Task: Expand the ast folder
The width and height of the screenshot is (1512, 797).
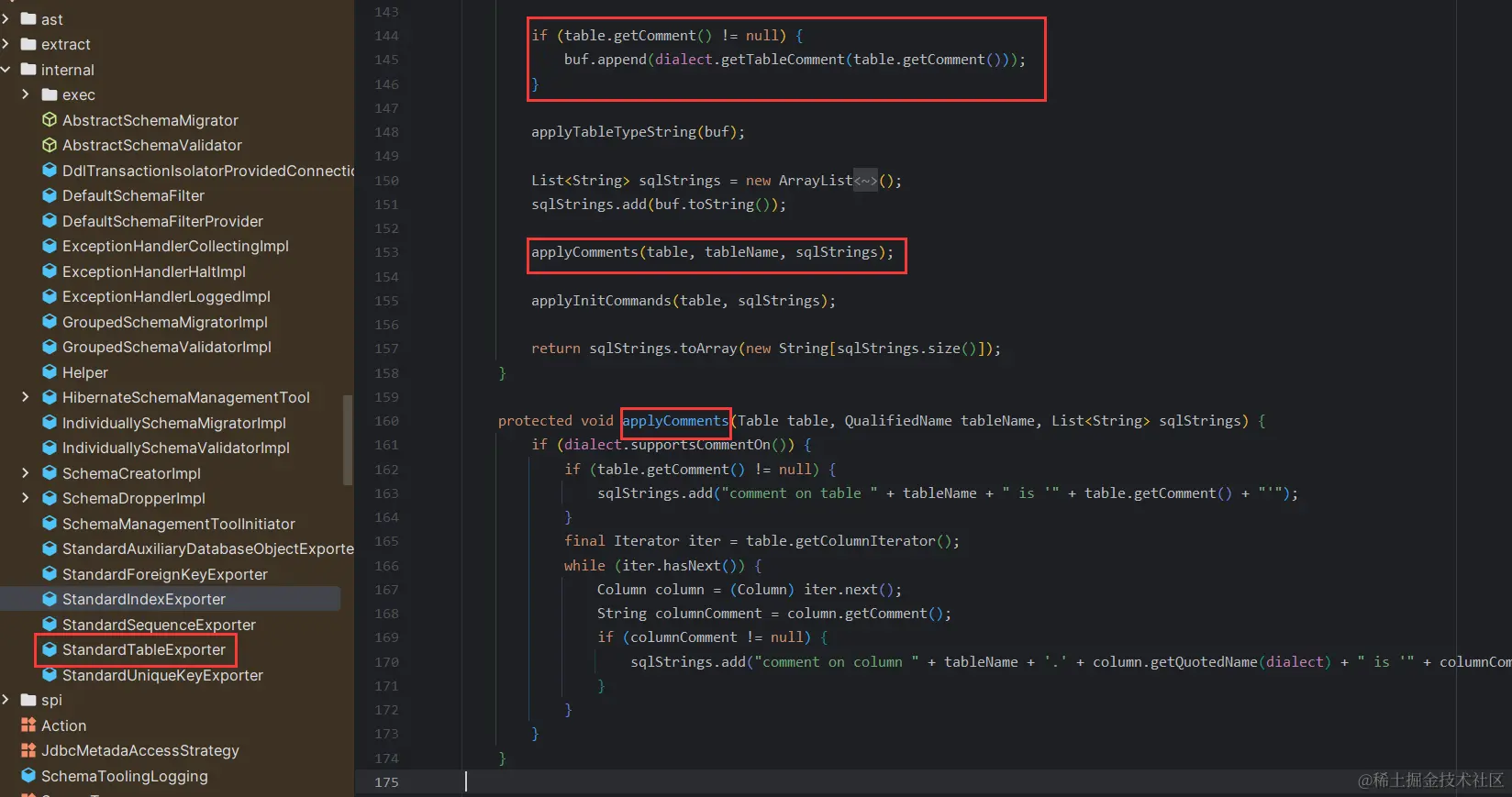Action: click(x=6, y=18)
